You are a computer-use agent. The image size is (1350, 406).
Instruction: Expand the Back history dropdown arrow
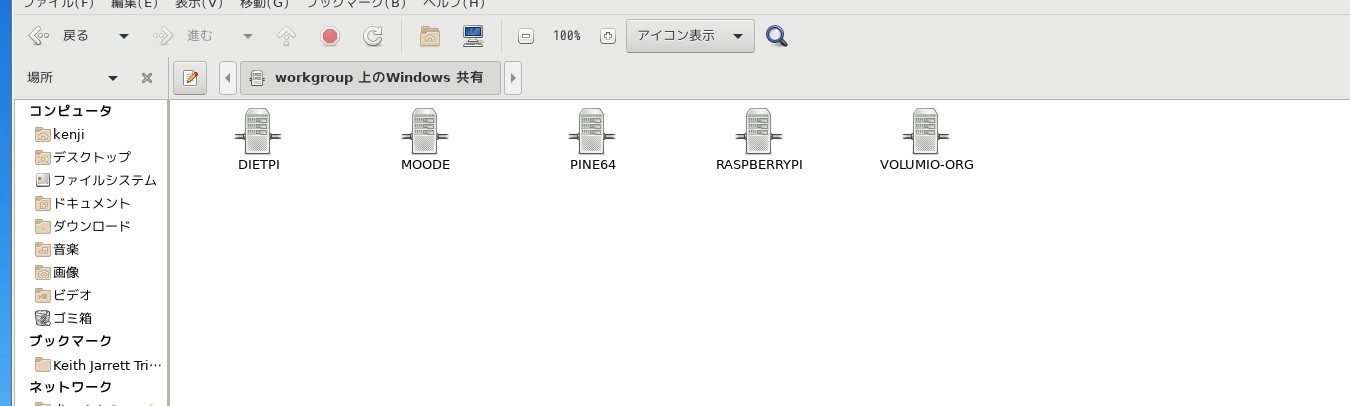[x=124, y=37]
